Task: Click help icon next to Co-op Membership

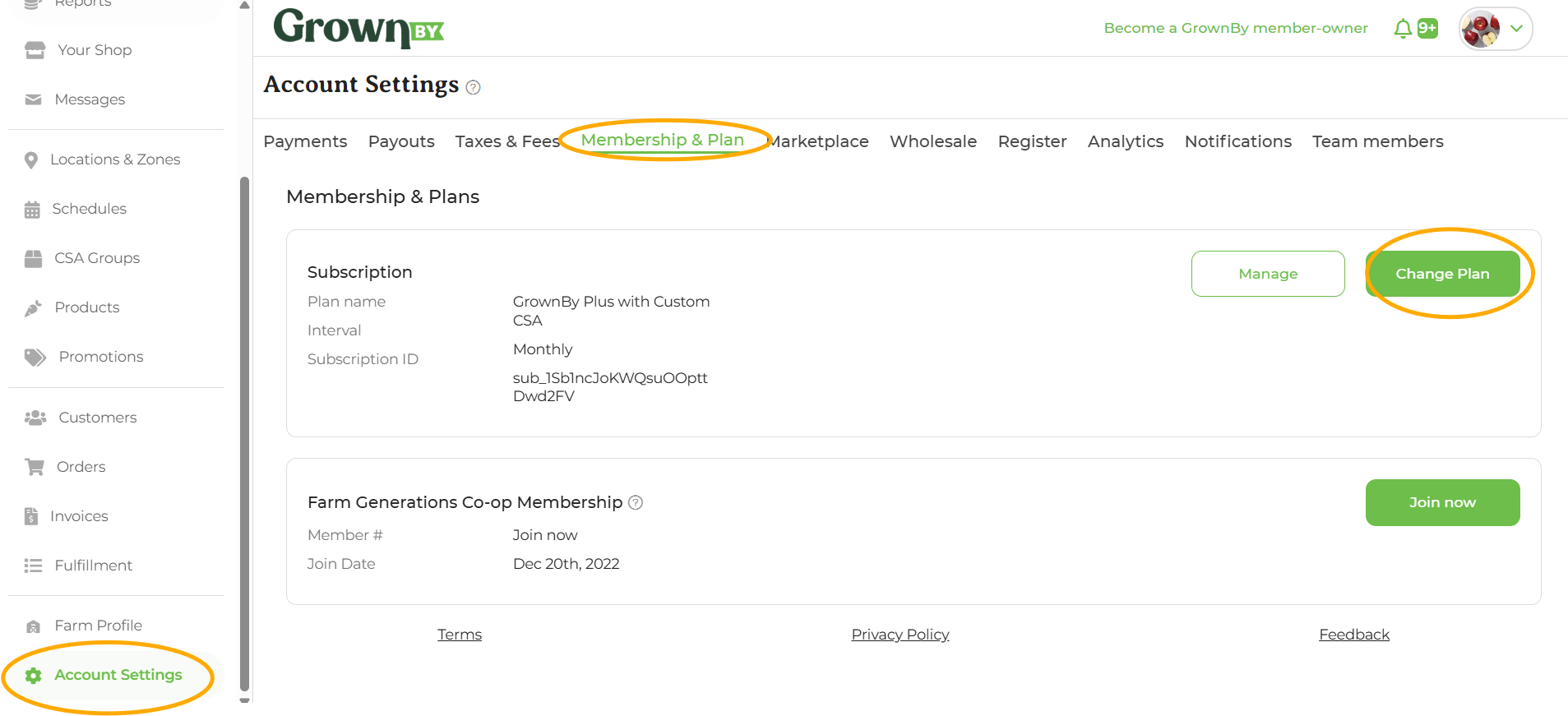Action: [x=636, y=502]
